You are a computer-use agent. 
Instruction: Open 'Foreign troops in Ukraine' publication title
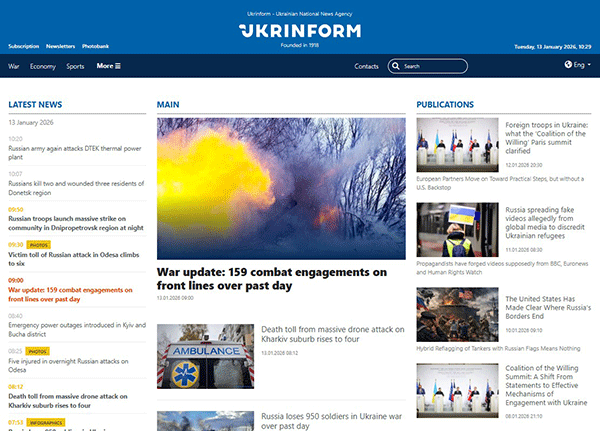tap(546, 138)
